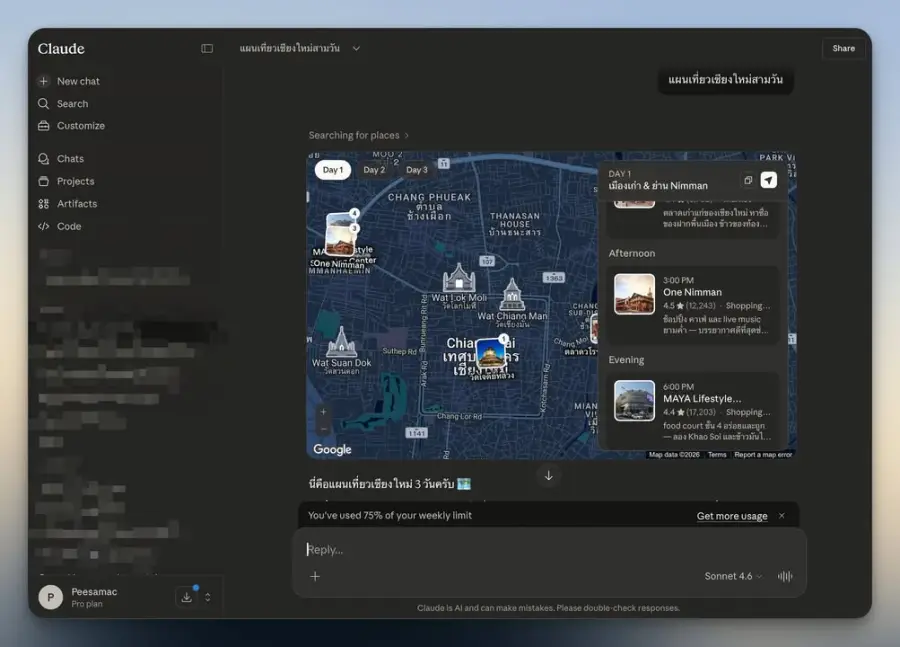The width and height of the screenshot is (900, 647).
Task: Click map pin number 1 in old city
Action: 491,352
